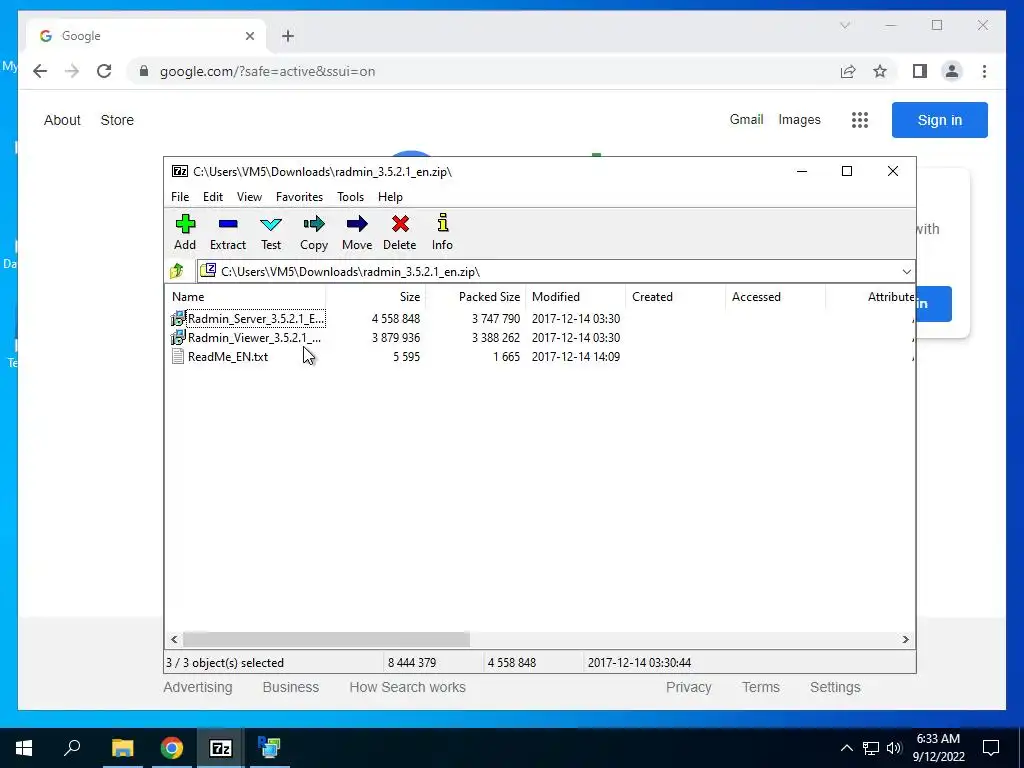Show hidden system tray icons
The image size is (1024, 768).
click(x=846, y=748)
